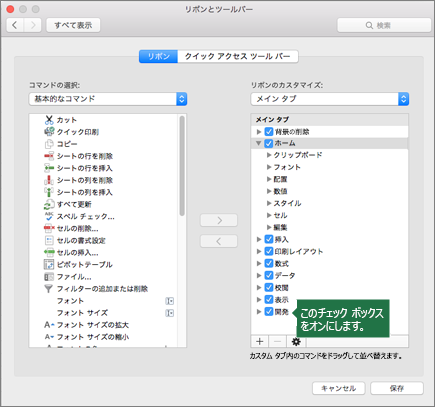The height and width of the screenshot is (407, 435).
Task: Click the scissors icon for カット
Action: point(49,120)
